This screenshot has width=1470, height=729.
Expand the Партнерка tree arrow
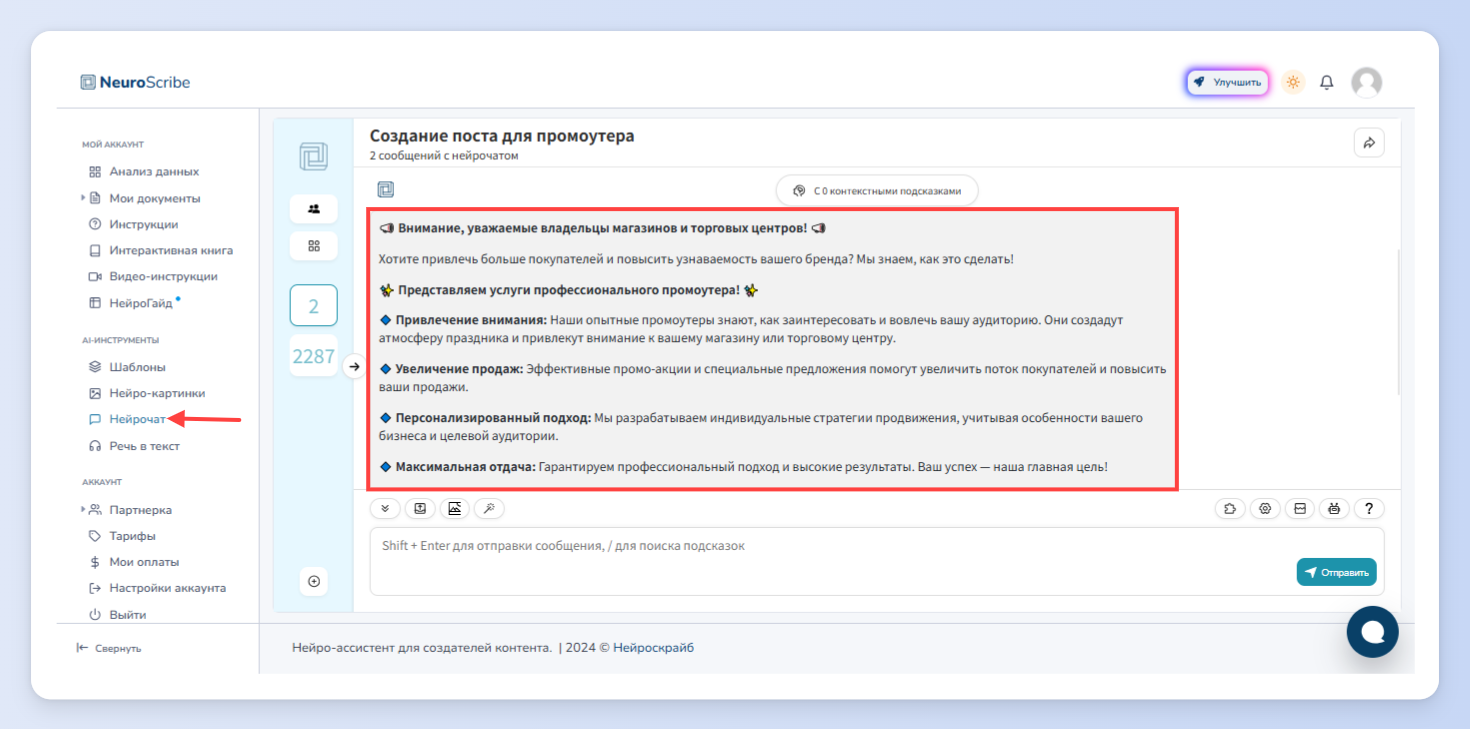(x=83, y=509)
